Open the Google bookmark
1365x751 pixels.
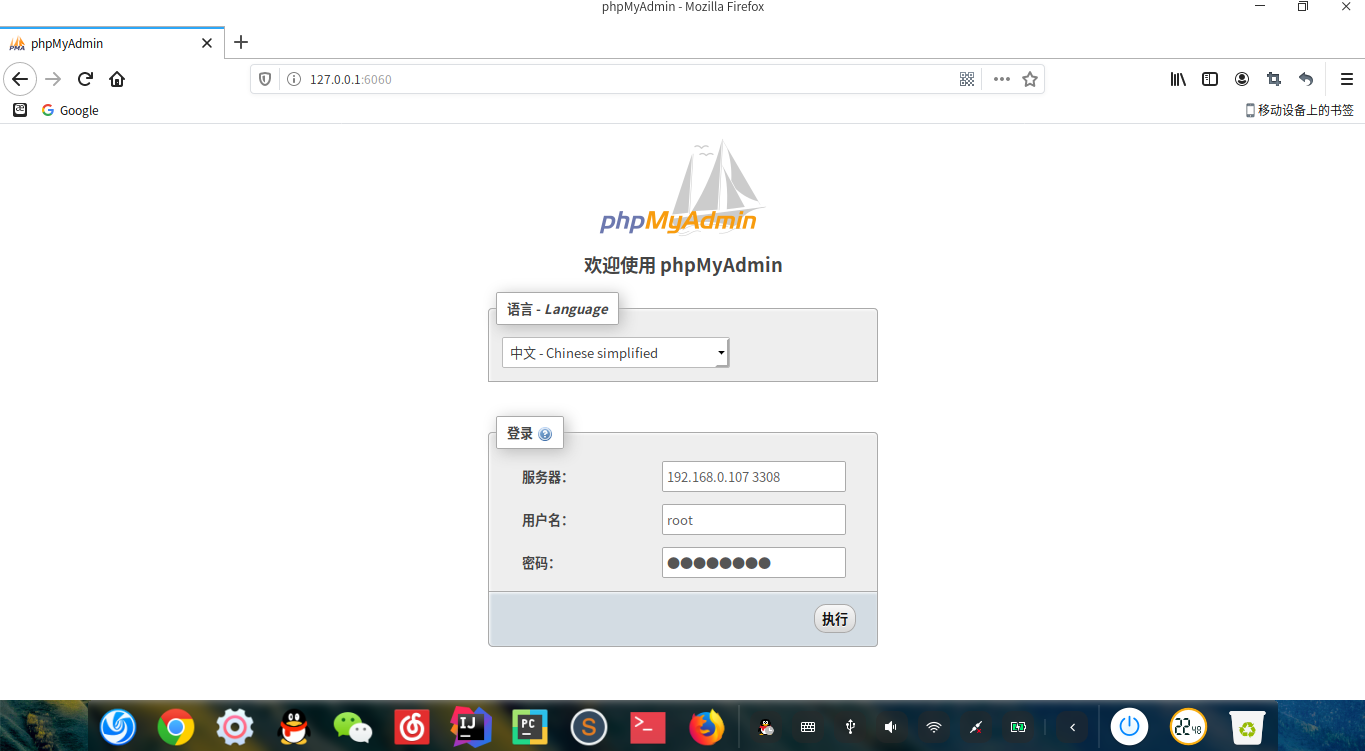tap(70, 110)
